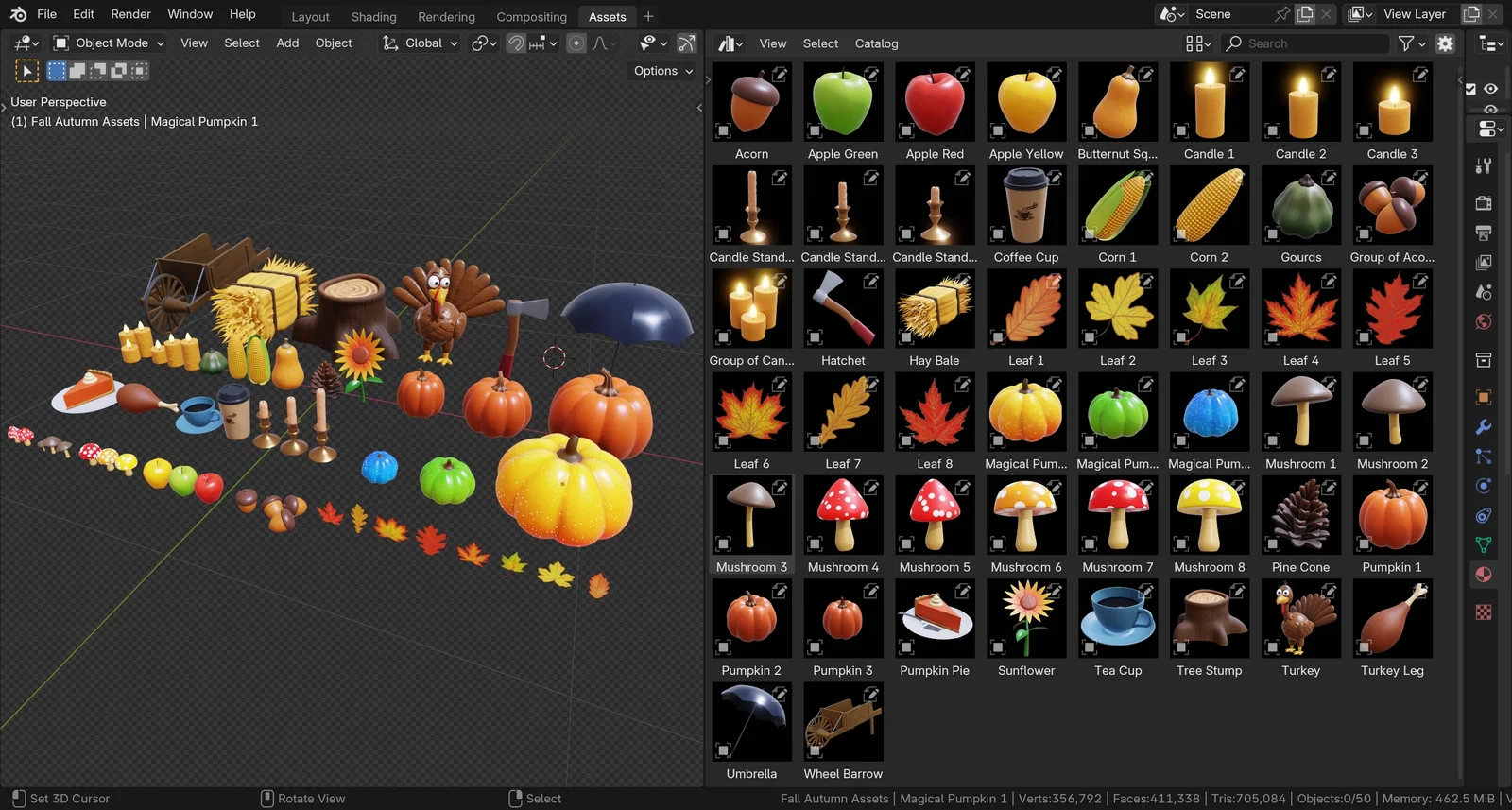Open the Object Mode dropdown
Image resolution: width=1512 pixels, height=810 pixels.
[109, 43]
